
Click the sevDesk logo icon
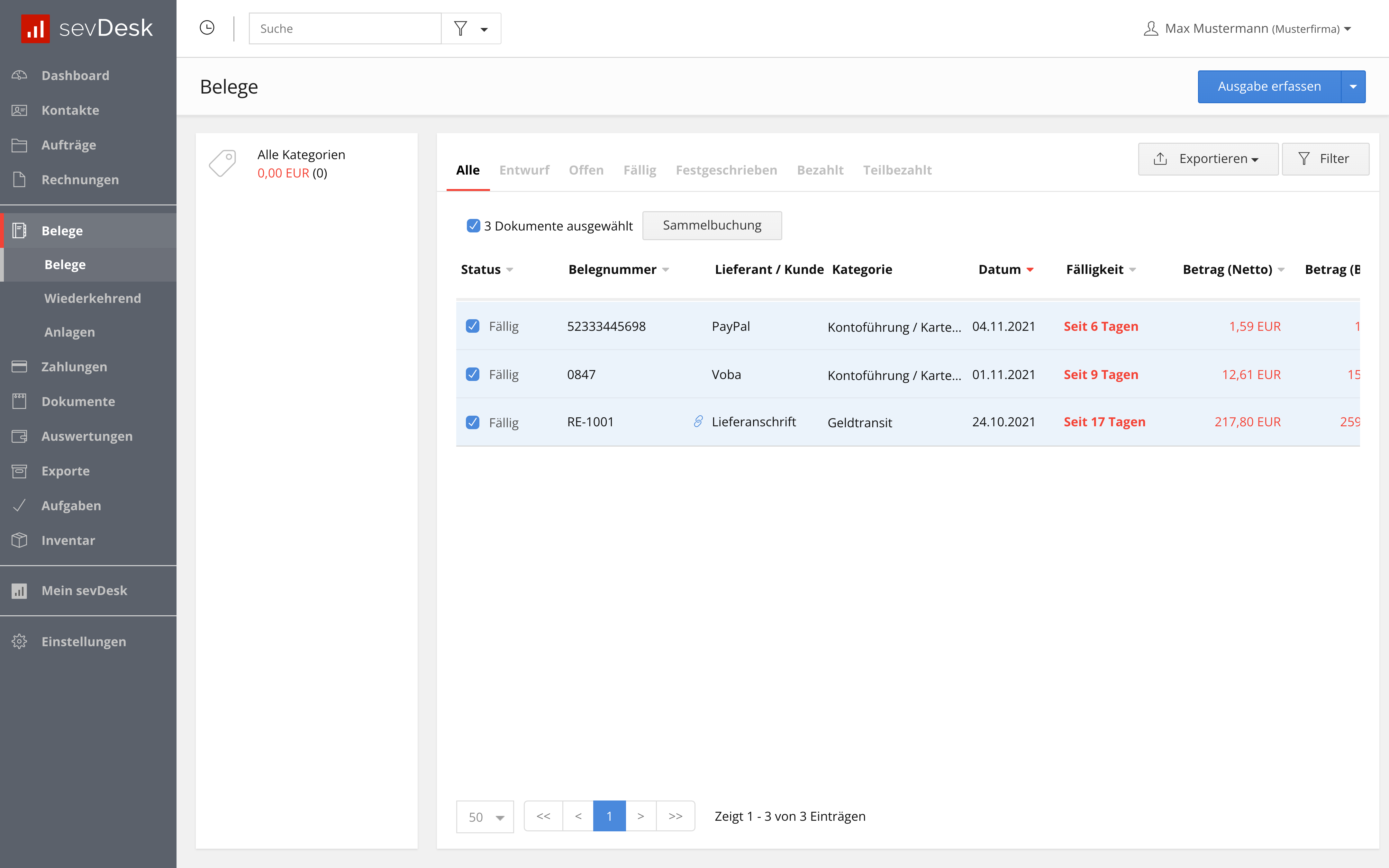(36, 28)
